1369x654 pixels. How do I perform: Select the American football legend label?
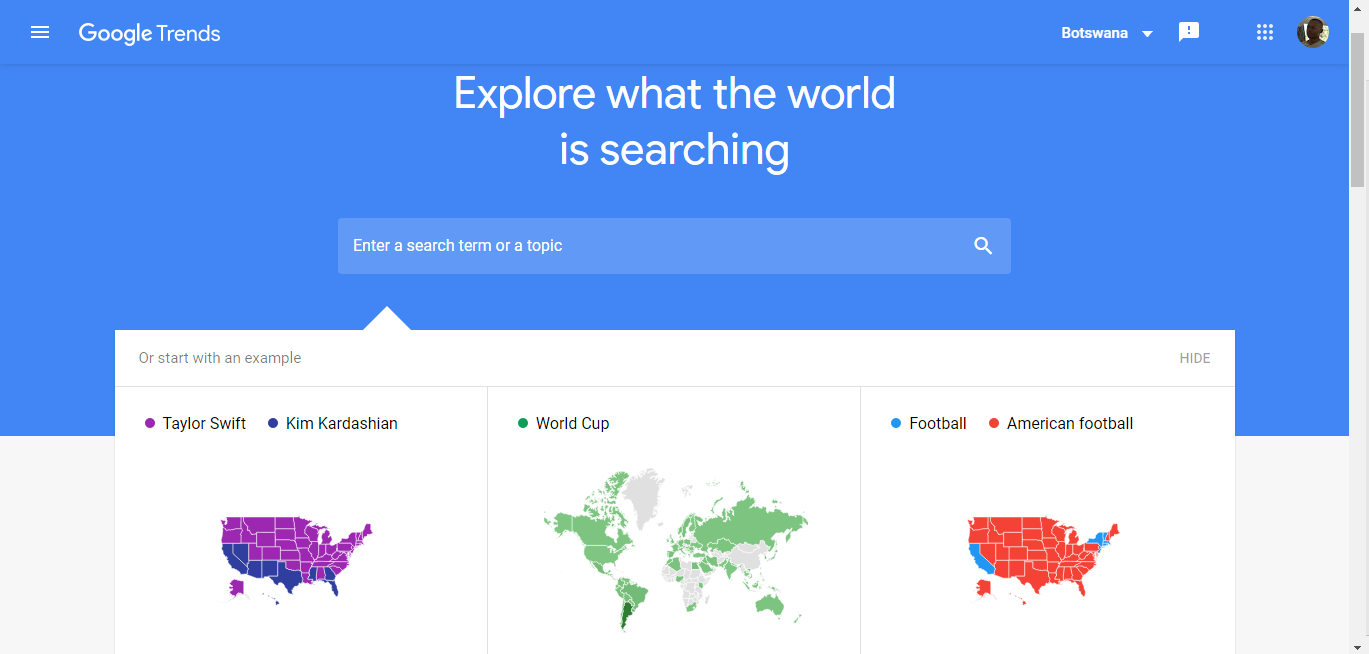pyautogui.click(x=1070, y=423)
